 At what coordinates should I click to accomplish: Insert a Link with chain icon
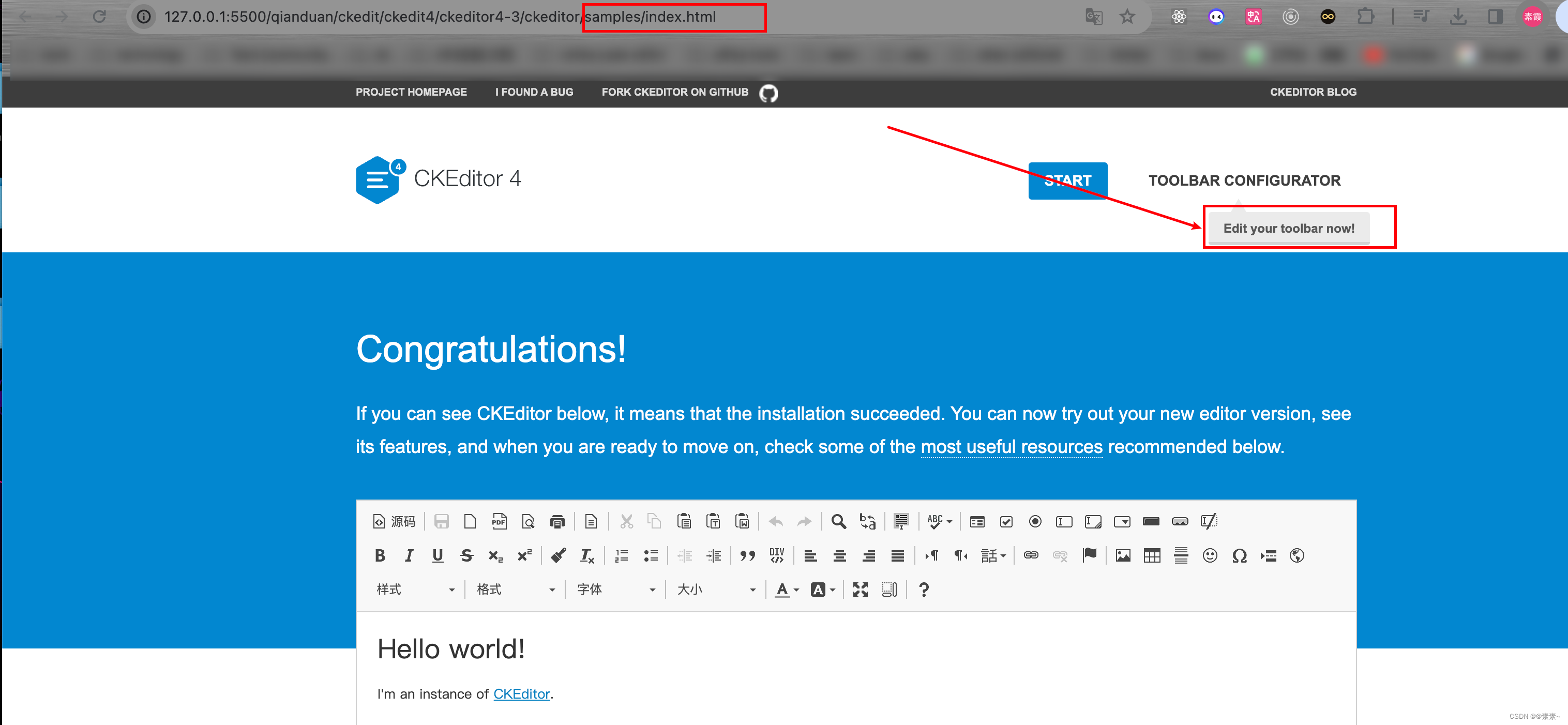pyautogui.click(x=1031, y=556)
